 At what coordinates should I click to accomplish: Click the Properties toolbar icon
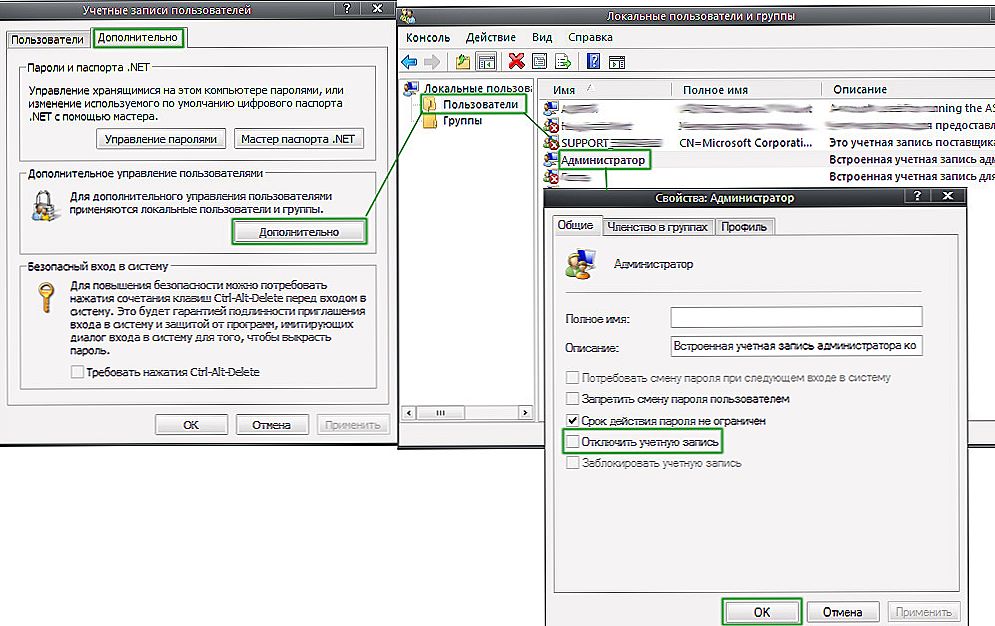click(539, 62)
